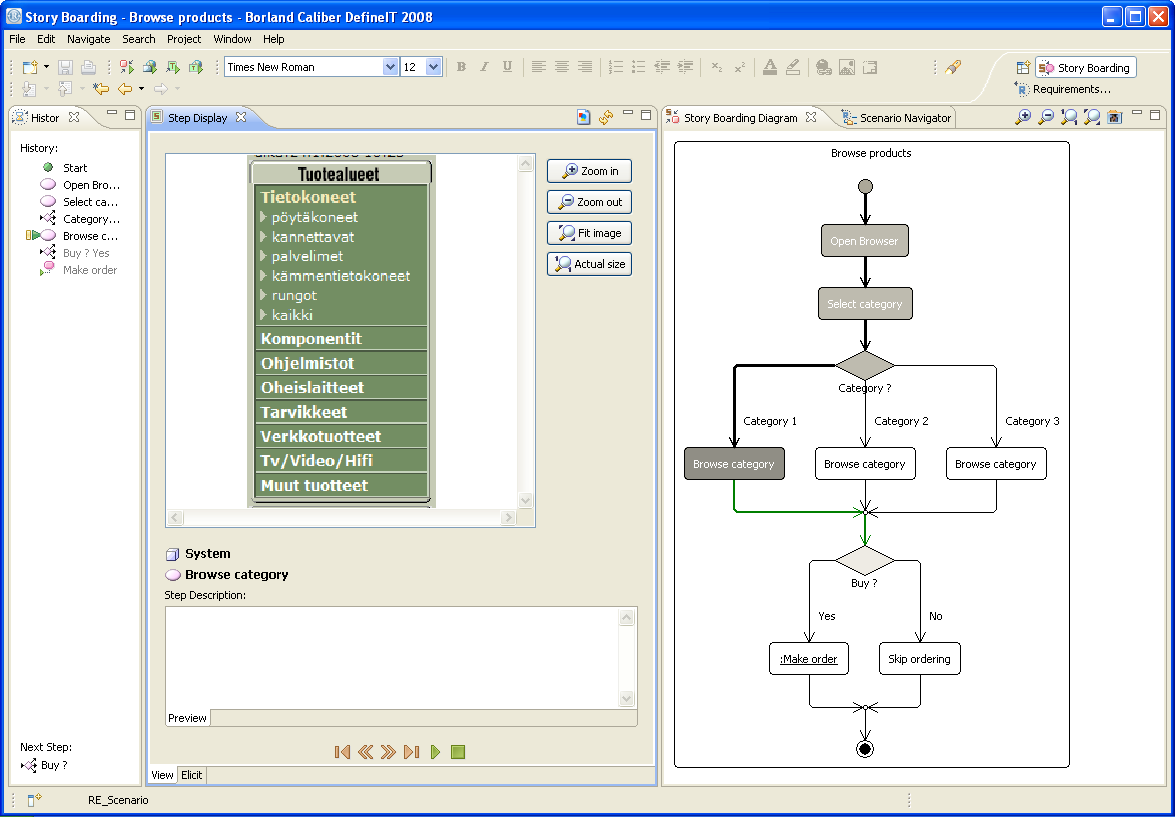Click the Open Perspective icon

(1022, 67)
